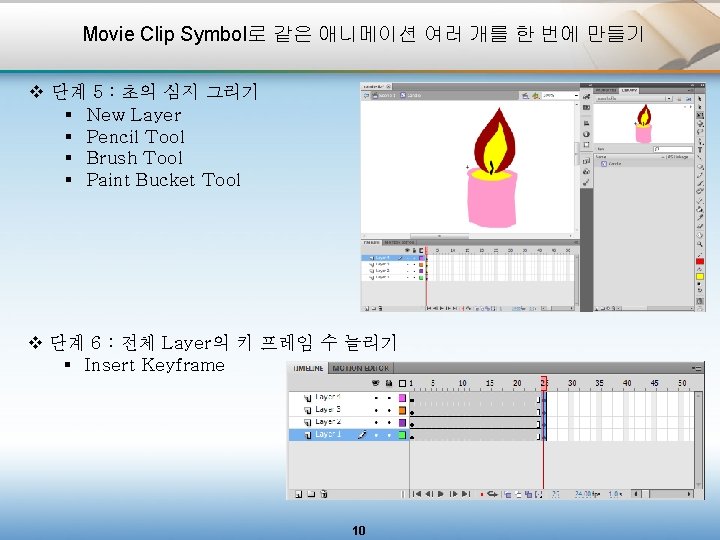
Task: Toggle Layer 2 visibility dot in lower timeline
Action: pos(376,422)
